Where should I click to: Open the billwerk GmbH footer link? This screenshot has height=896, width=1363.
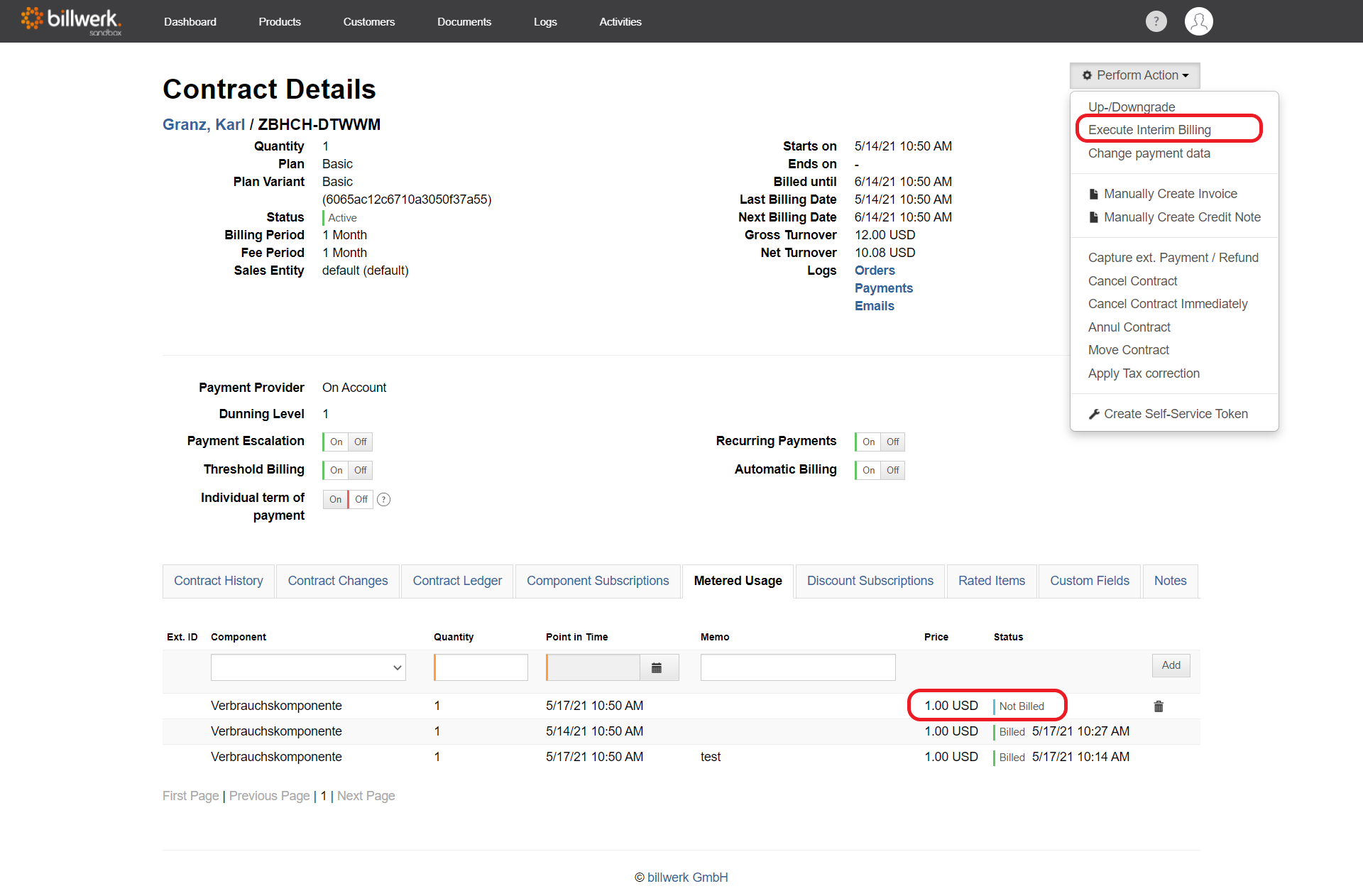(x=687, y=878)
